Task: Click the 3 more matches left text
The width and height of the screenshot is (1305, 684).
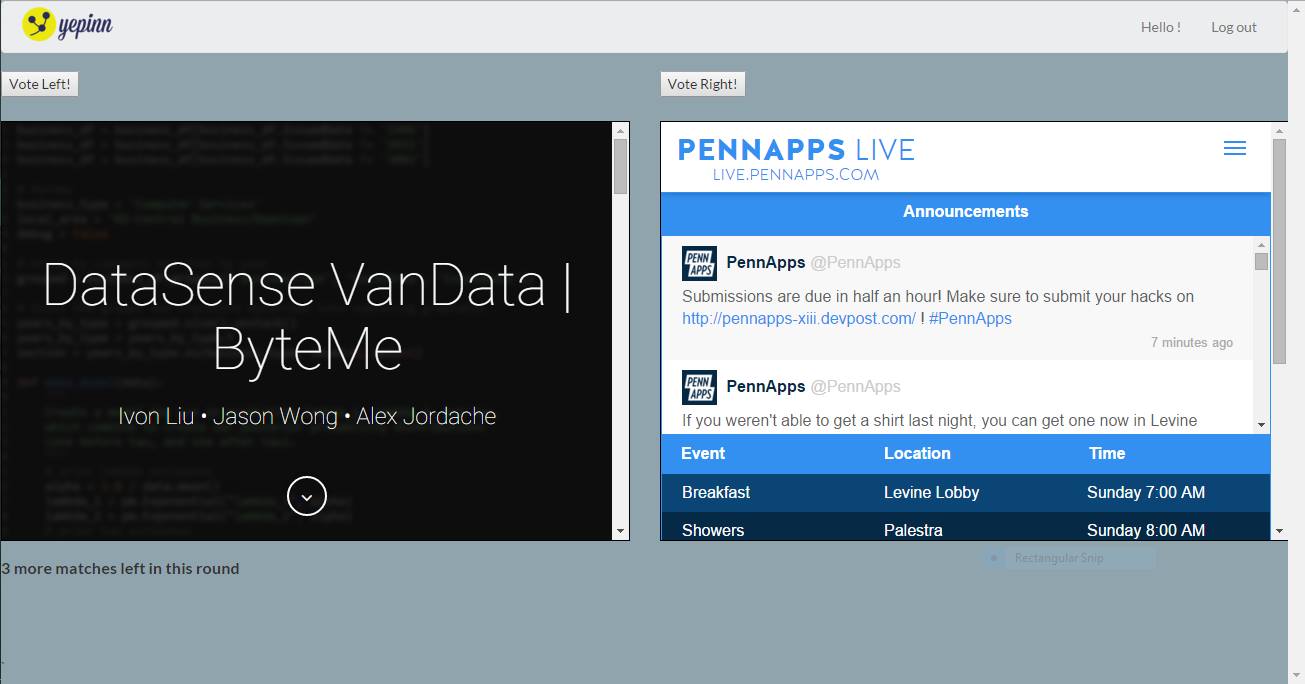Action: [x=120, y=568]
